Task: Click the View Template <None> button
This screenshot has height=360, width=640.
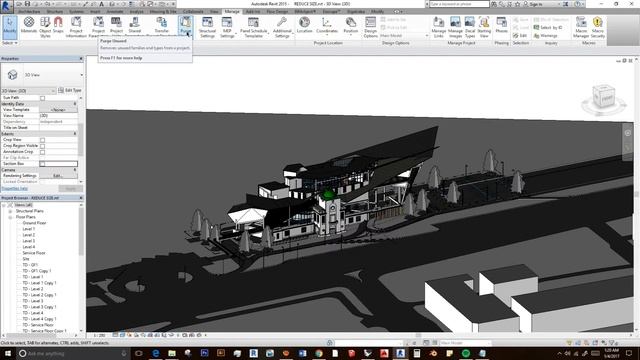Action: coord(58,110)
